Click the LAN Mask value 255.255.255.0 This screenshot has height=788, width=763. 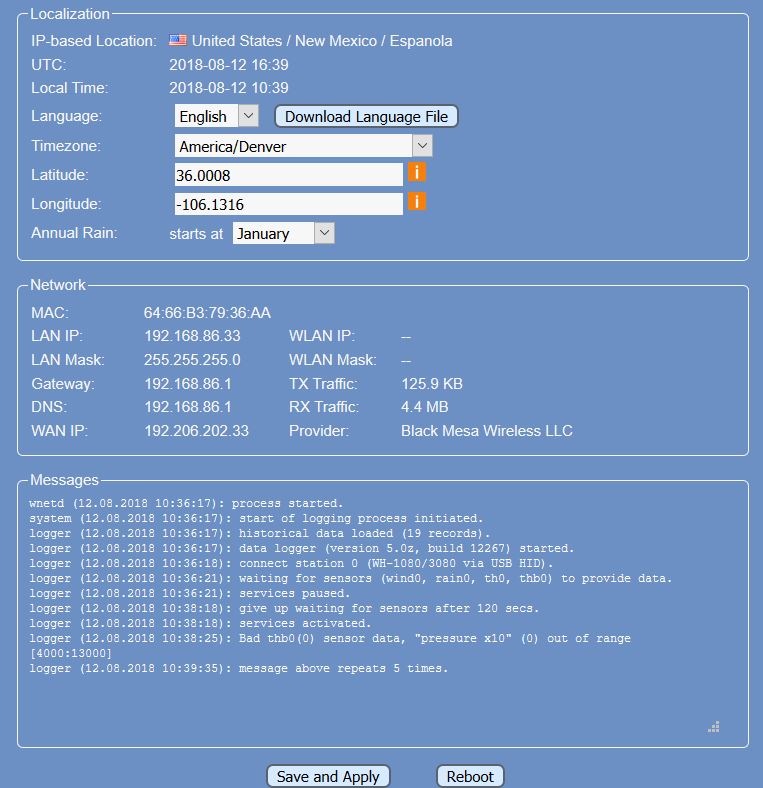(192, 360)
